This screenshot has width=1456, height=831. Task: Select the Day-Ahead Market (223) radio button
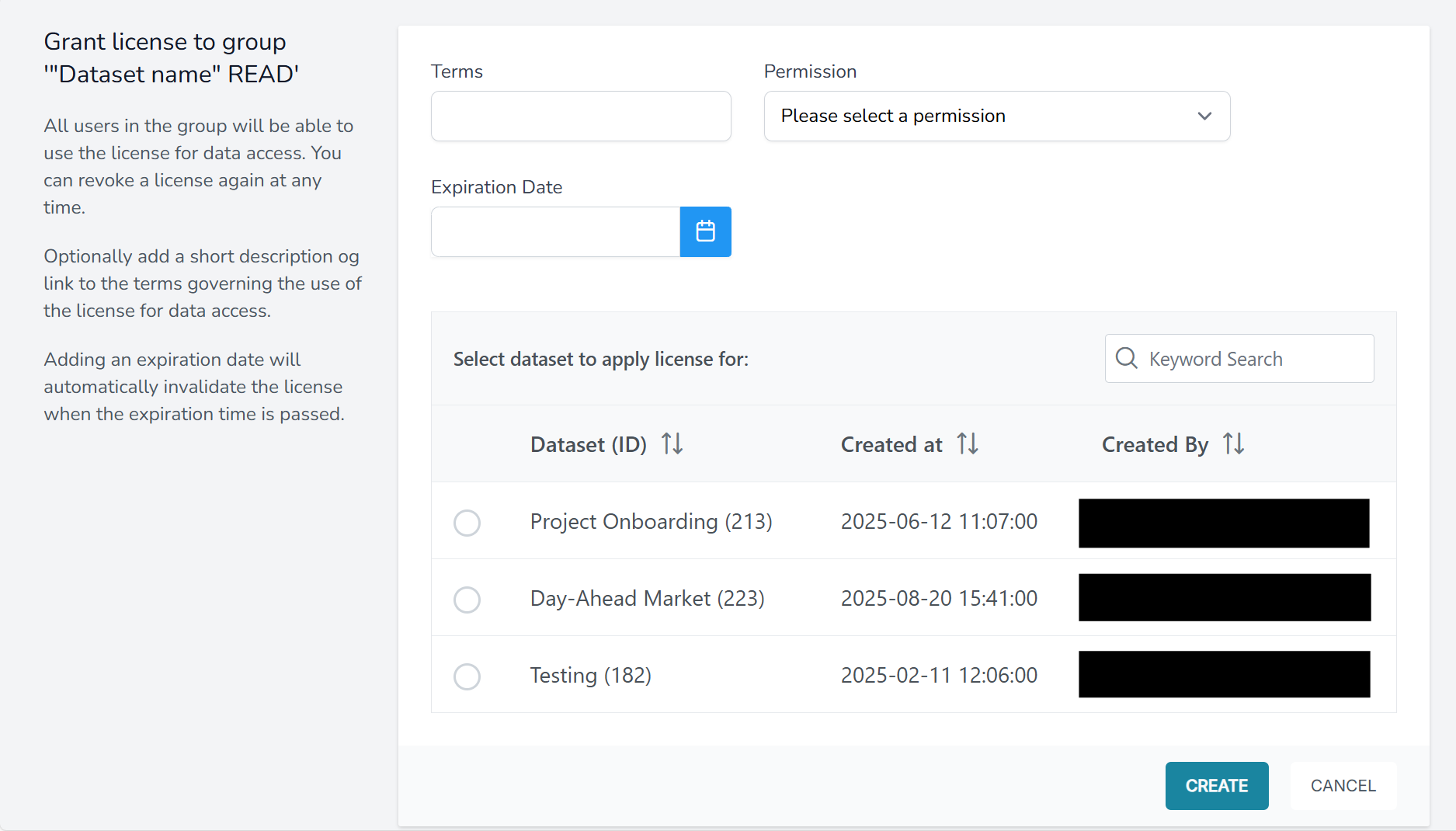467,600
